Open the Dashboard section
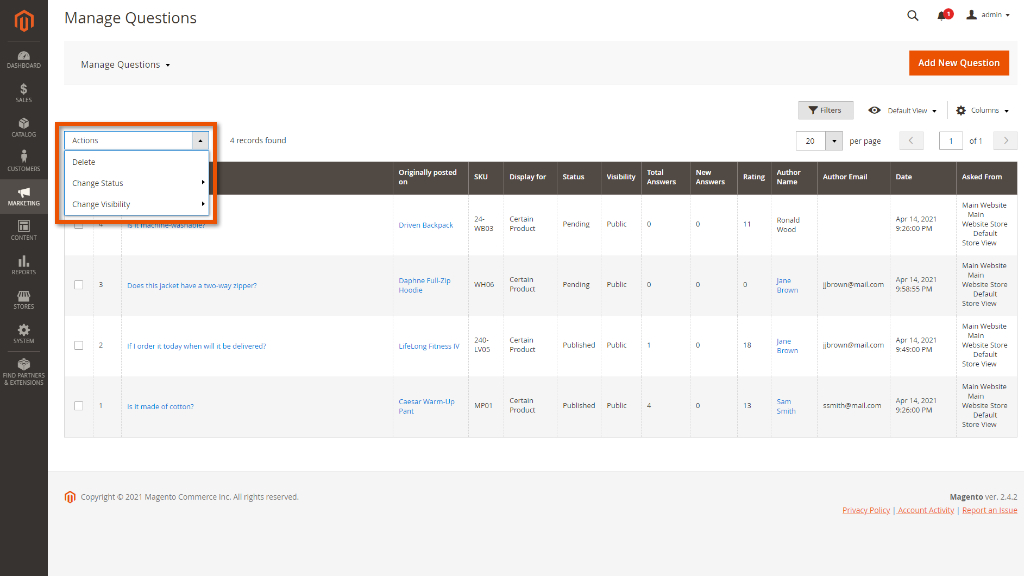1024x576 pixels. coord(24,59)
